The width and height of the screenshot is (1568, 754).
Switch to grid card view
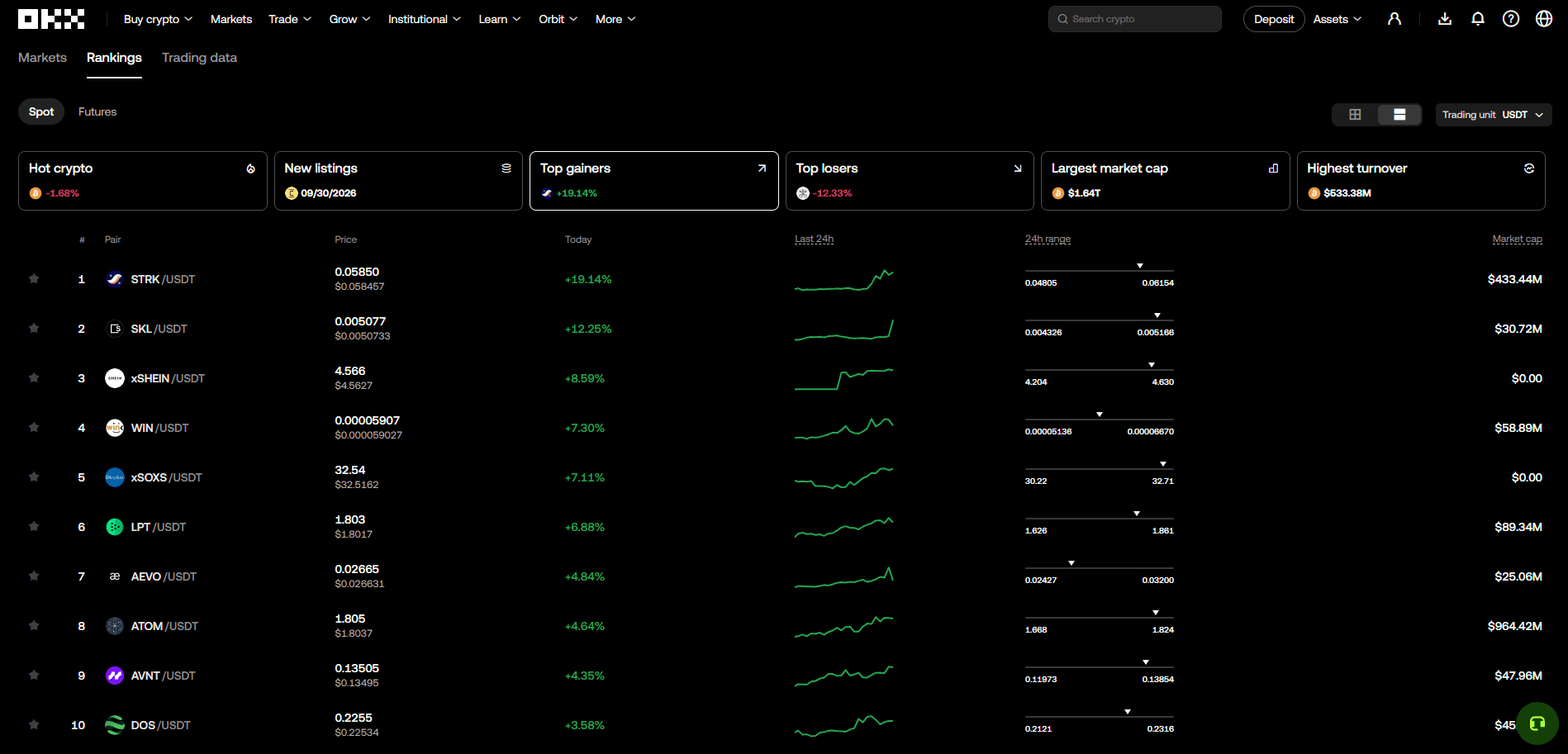(x=1355, y=115)
